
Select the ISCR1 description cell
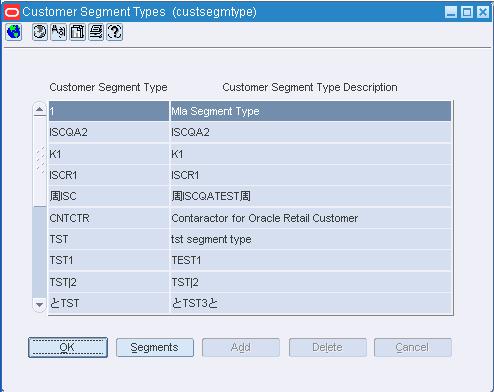311,175
